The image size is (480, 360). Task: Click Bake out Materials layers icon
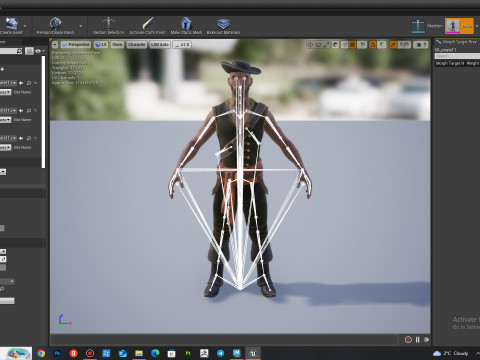click(x=223, y=23)
